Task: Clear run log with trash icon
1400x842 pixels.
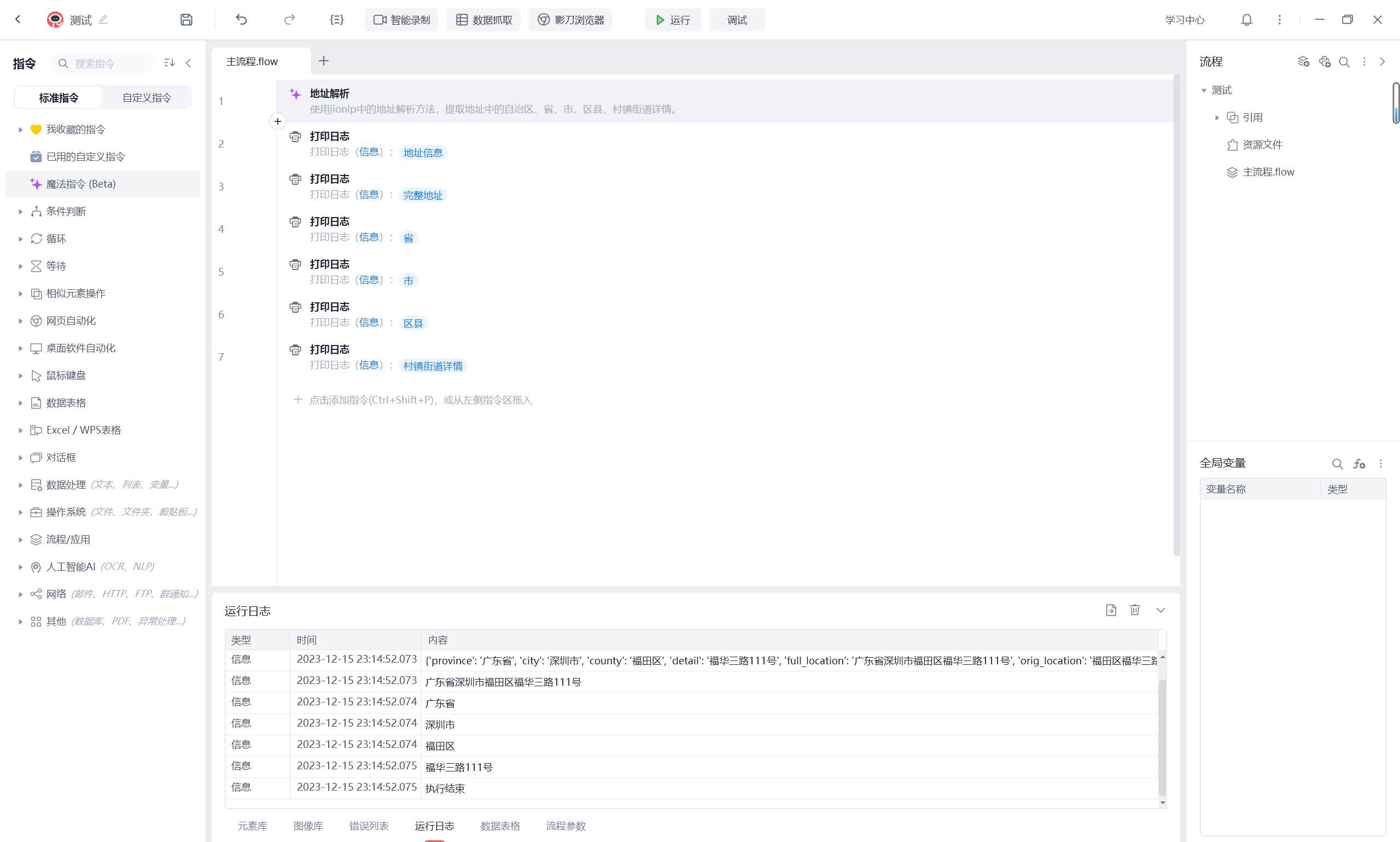Action: coord(1134,610)
